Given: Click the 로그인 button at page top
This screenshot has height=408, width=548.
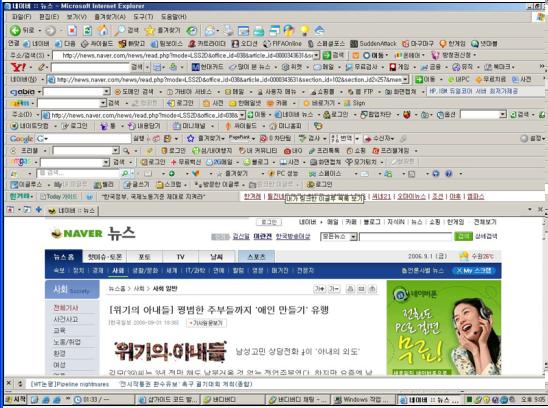Looking at the screenshot, I should point(268,222).
